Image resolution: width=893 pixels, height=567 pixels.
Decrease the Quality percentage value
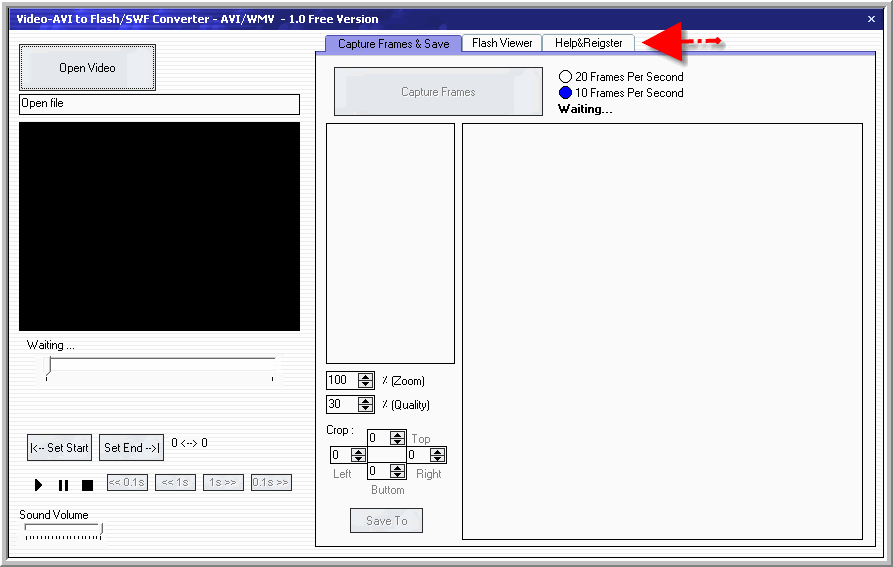(x=365, y=408)
